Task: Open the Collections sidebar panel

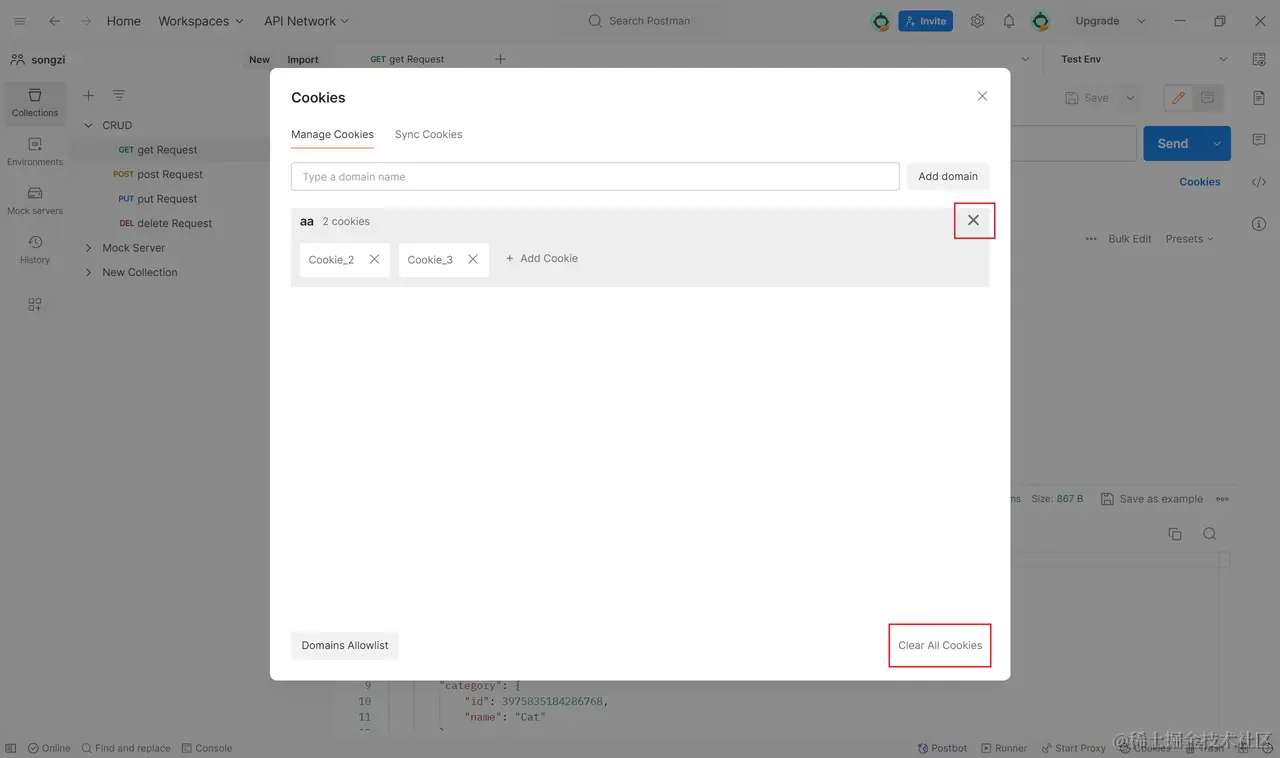Action: (x=35, y=101)
